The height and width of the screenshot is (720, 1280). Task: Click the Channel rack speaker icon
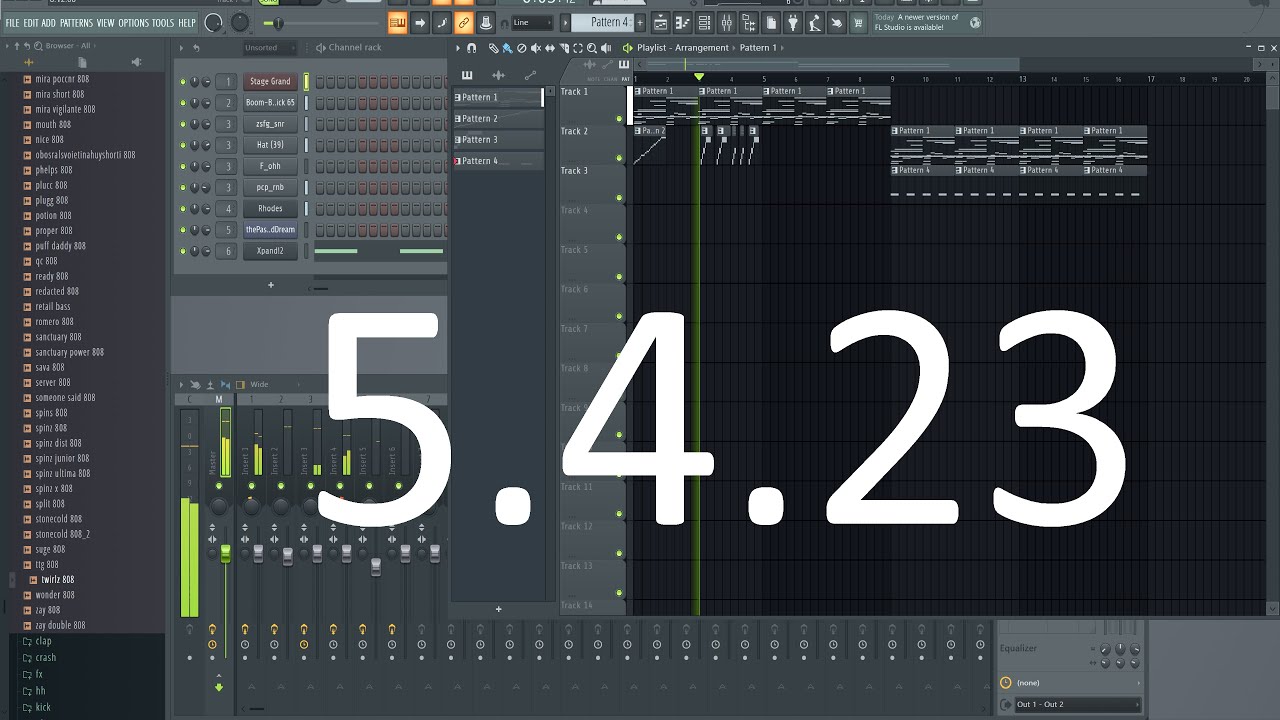pos(320,47)
